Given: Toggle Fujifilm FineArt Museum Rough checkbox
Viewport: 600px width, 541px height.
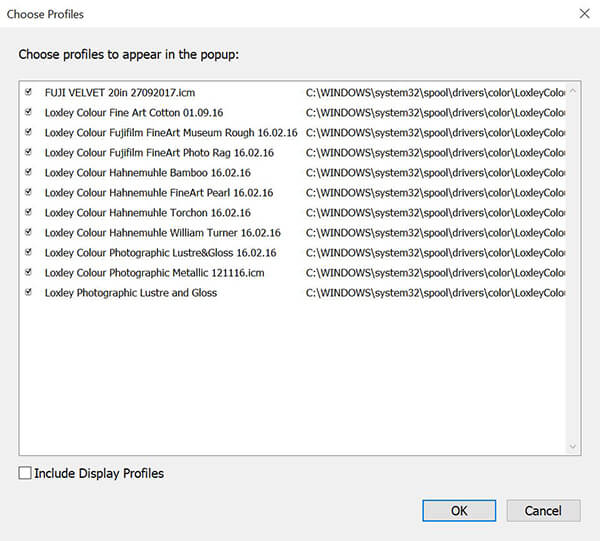Looking at the screenshot, I should pos(28,132).
